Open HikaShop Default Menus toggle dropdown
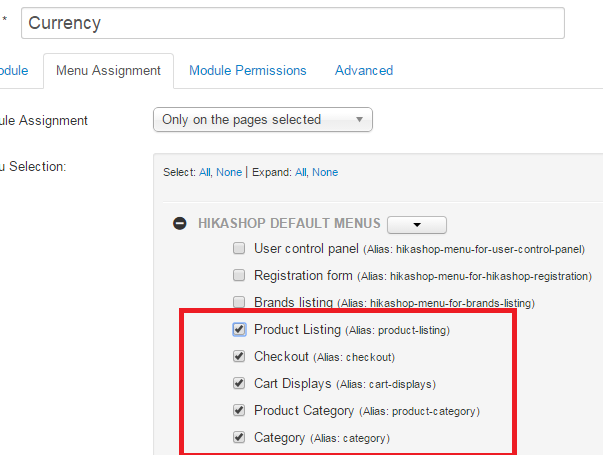Screen dimensions: 603x455 point(416,225)
